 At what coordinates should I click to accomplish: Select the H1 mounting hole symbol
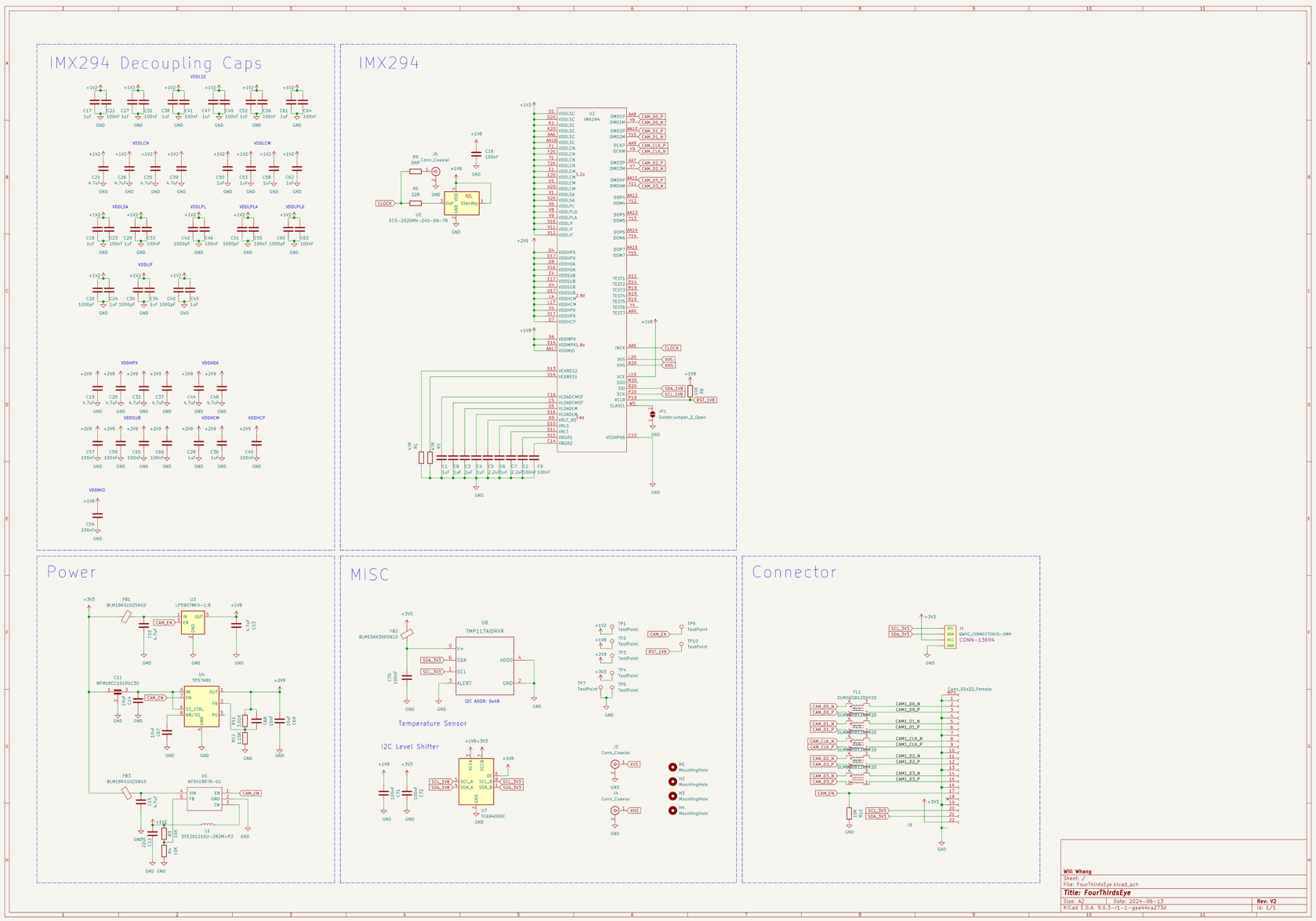coord(673,767)
